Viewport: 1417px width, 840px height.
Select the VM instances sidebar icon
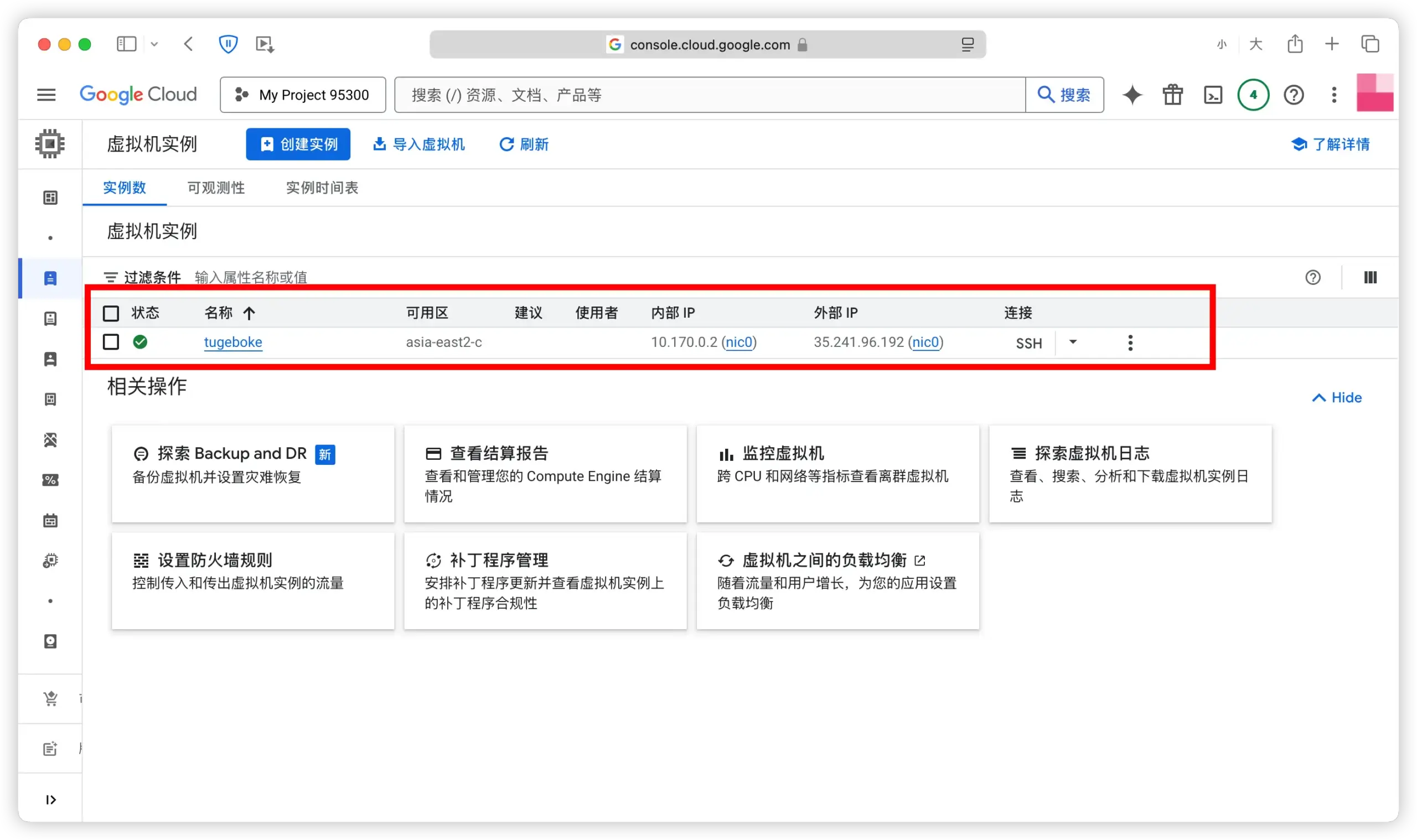(50, 278)
